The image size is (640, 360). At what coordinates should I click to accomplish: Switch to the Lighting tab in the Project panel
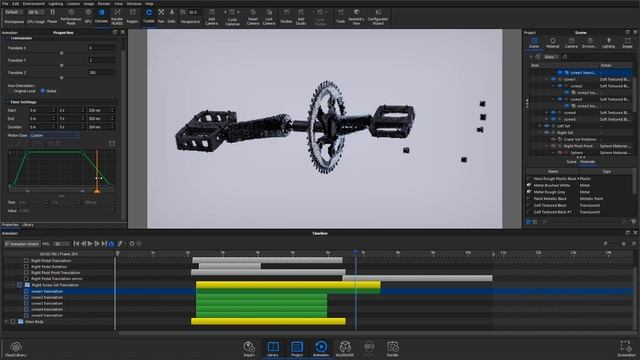click(608, 42)
